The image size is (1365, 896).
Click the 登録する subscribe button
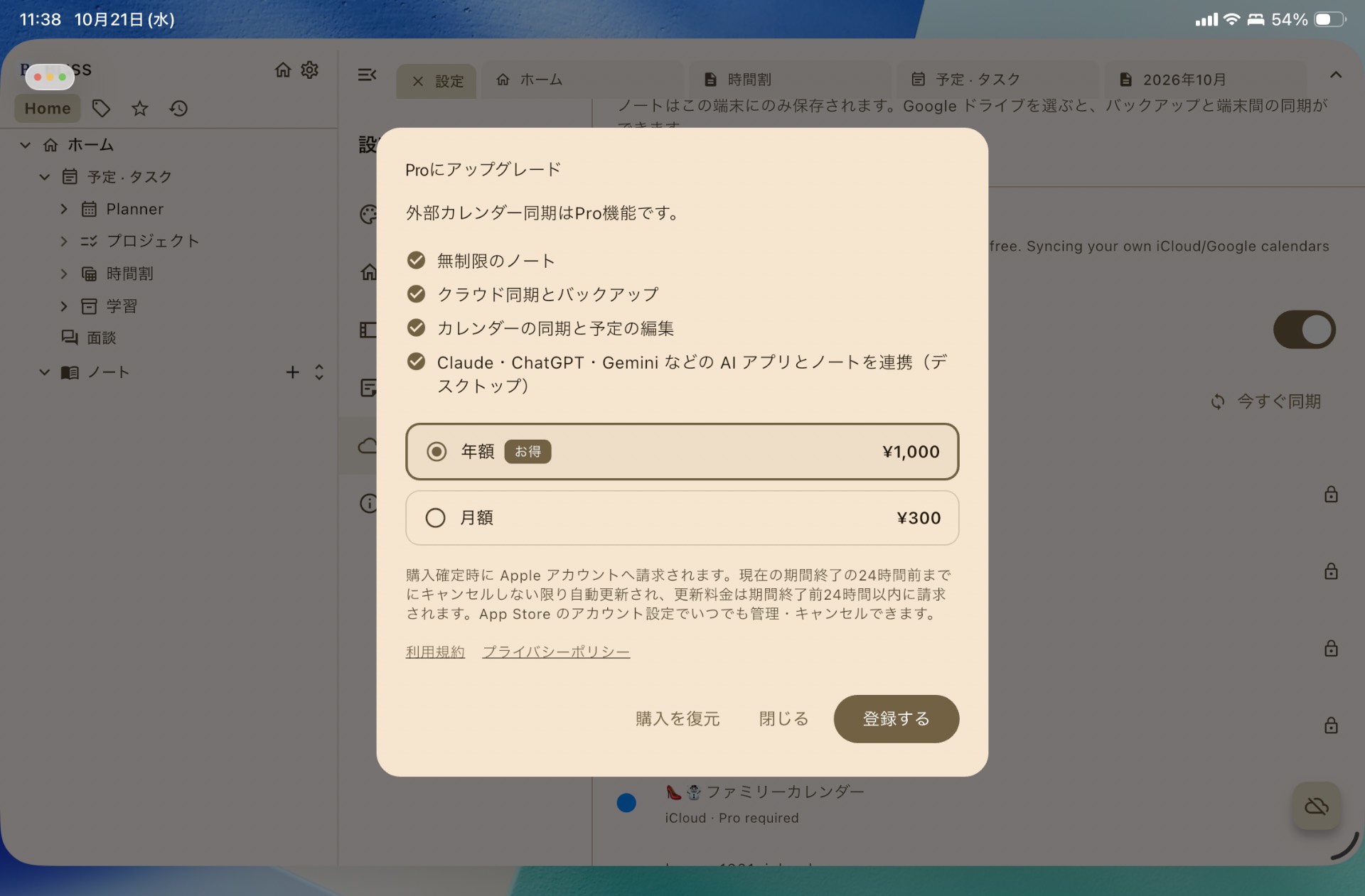pyautogui.click(x=896, y=719)
